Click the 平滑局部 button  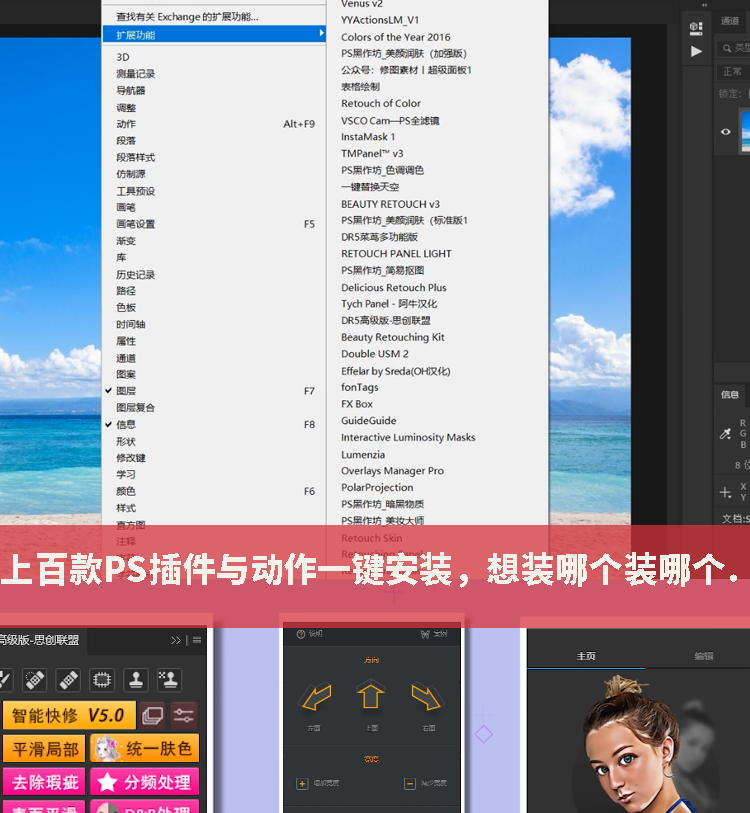(x=45, y=749)
